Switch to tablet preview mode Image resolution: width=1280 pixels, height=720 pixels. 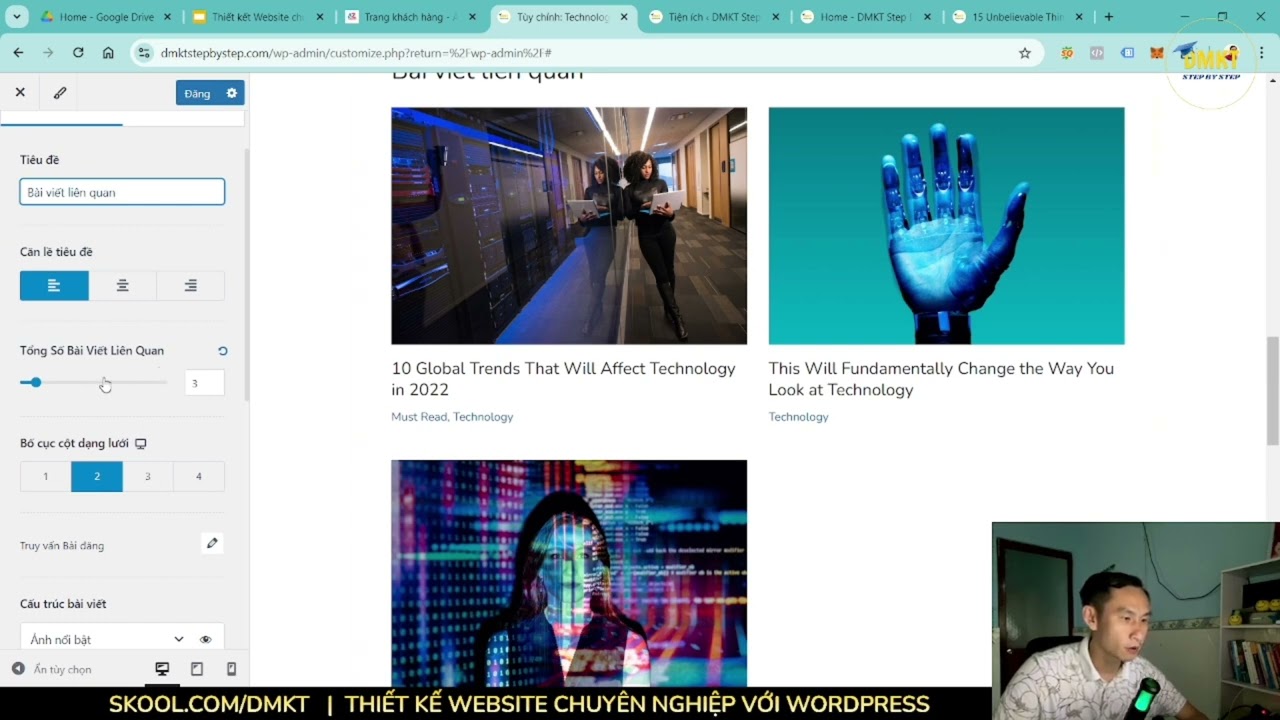click(x=197, y=669)
